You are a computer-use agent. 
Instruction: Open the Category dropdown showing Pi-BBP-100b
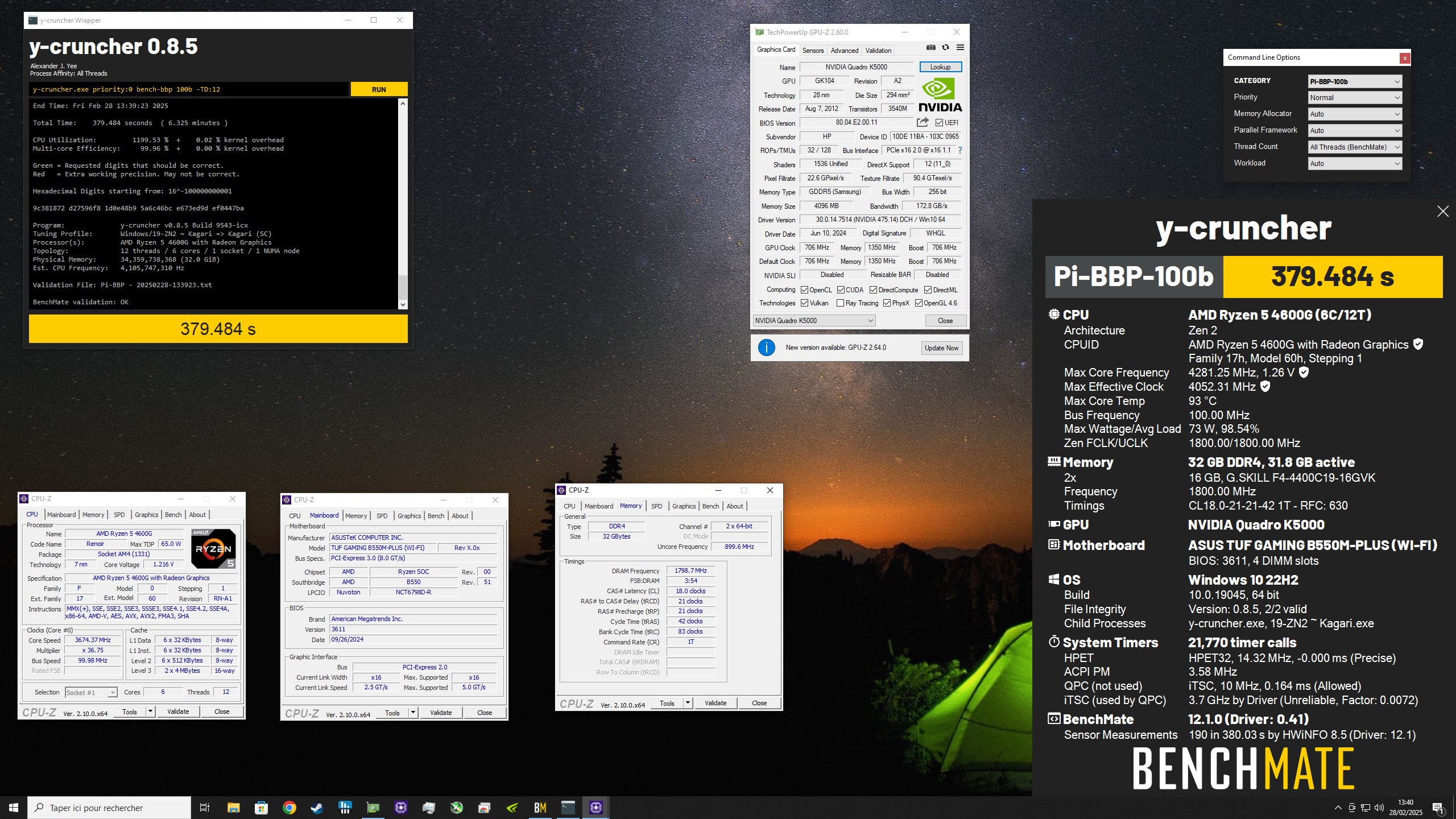[x=1355, y=81]
